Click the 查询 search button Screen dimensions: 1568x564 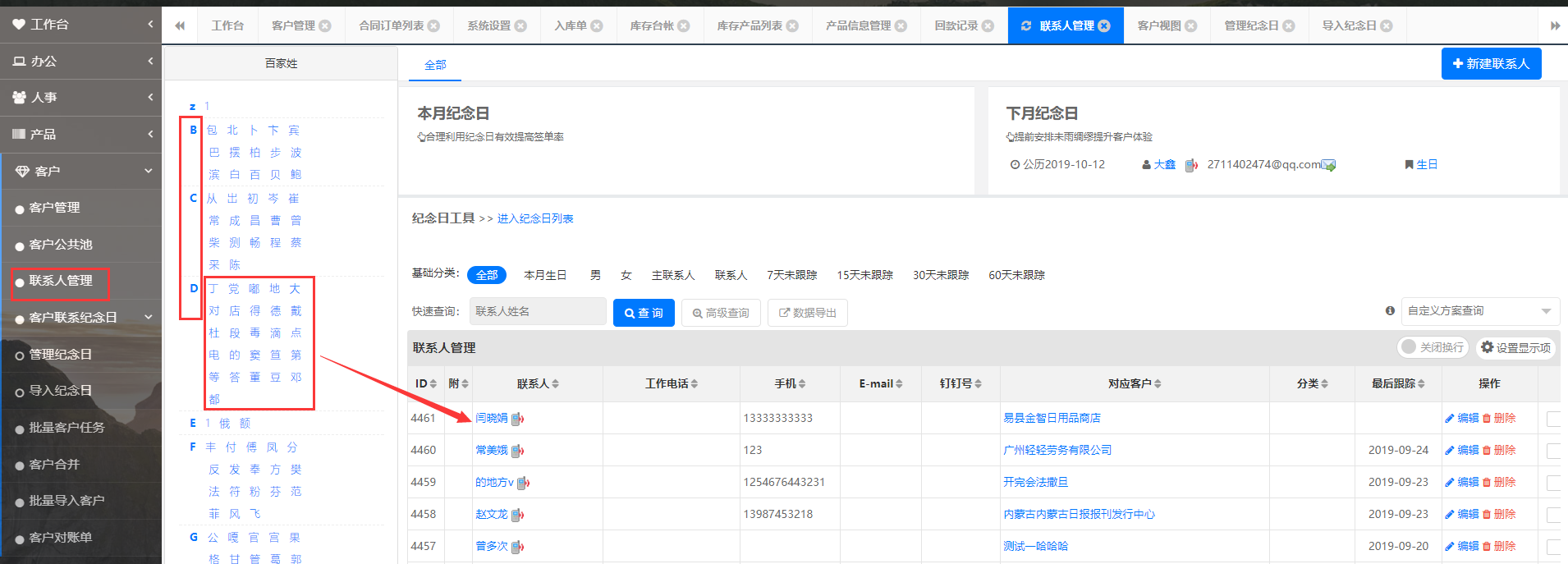pyautogui.click(x=644, y=313)
